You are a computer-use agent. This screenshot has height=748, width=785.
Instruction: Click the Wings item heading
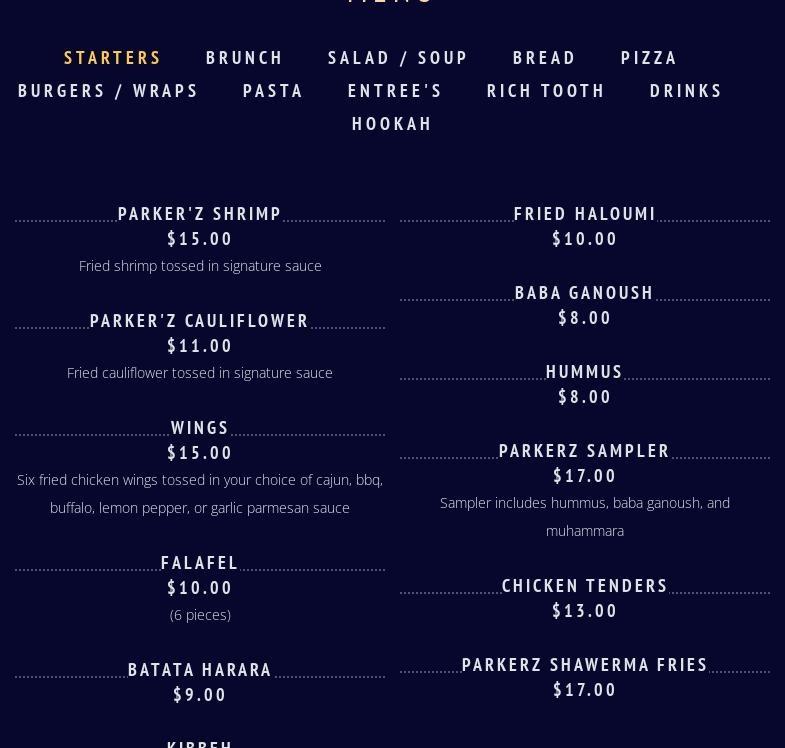200,428
